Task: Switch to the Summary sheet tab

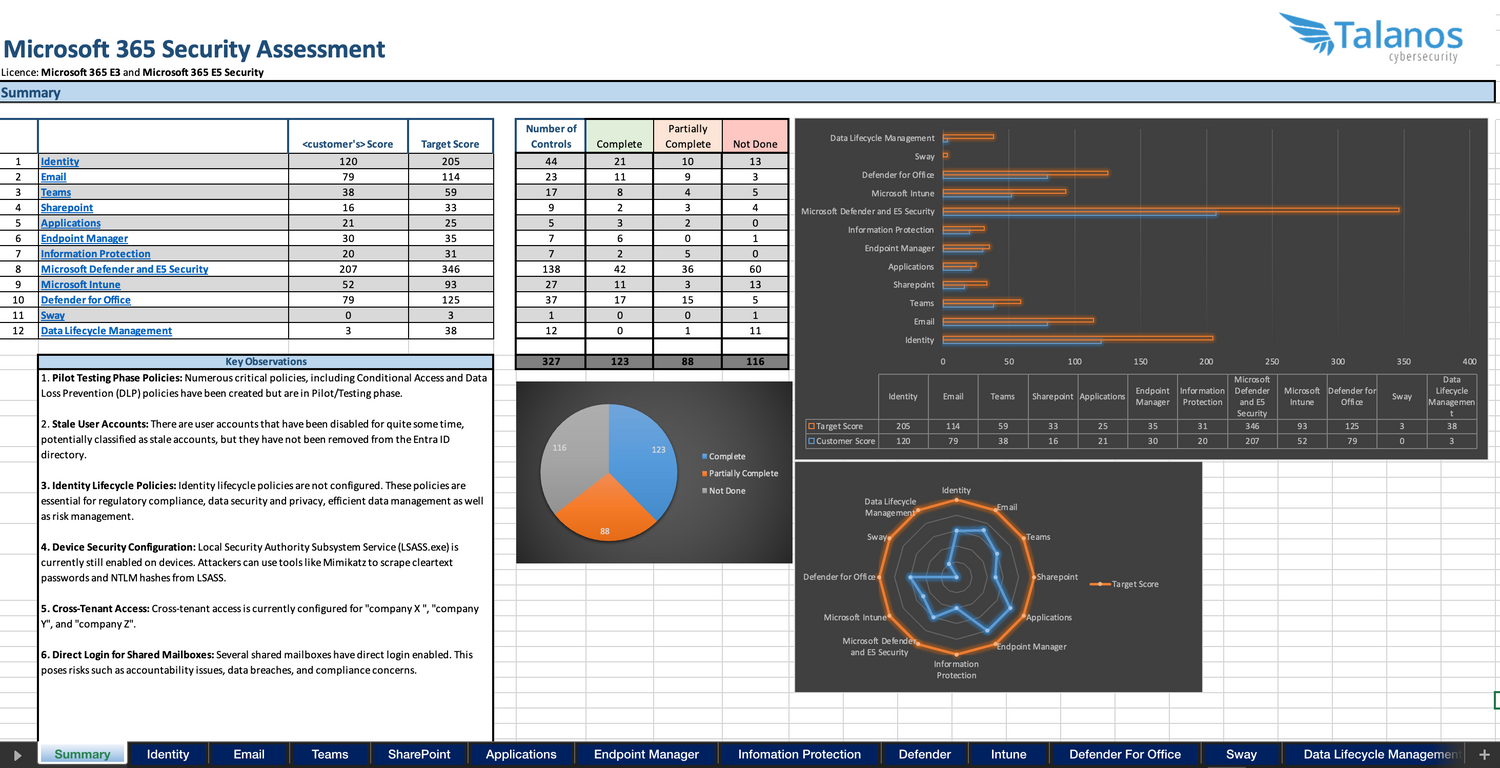Action: pyautogui.click(x=82, y=755)
